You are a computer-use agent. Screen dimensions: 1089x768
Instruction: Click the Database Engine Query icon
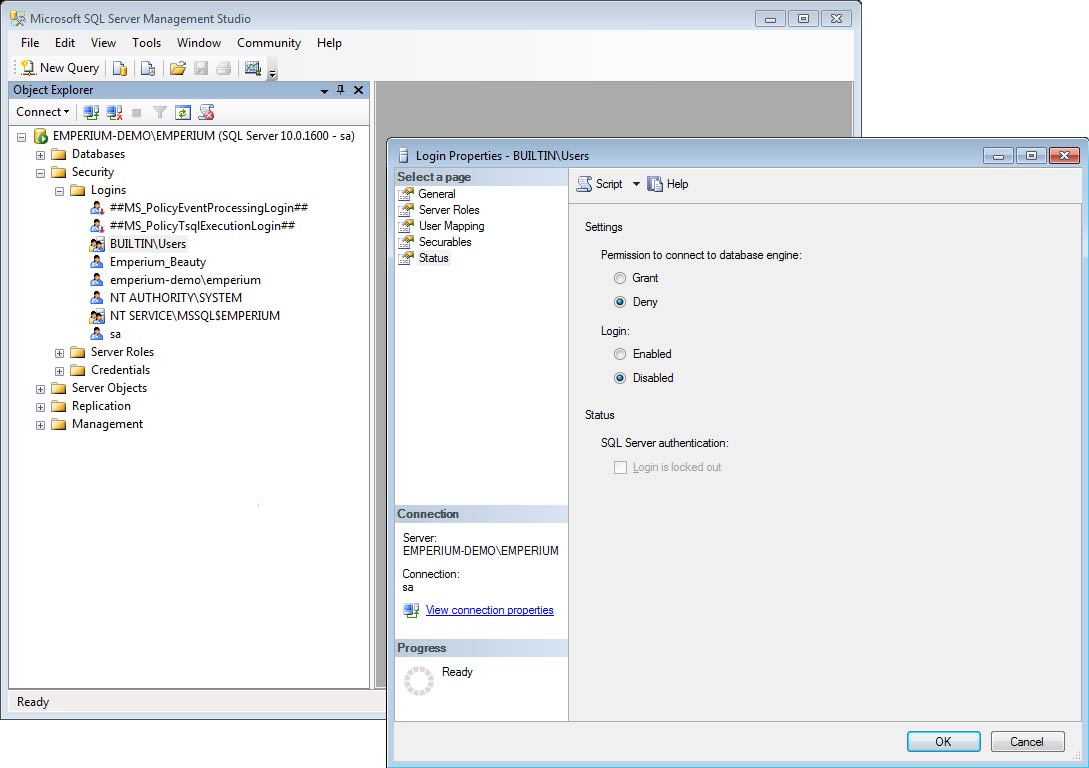(x=119, y=68)
